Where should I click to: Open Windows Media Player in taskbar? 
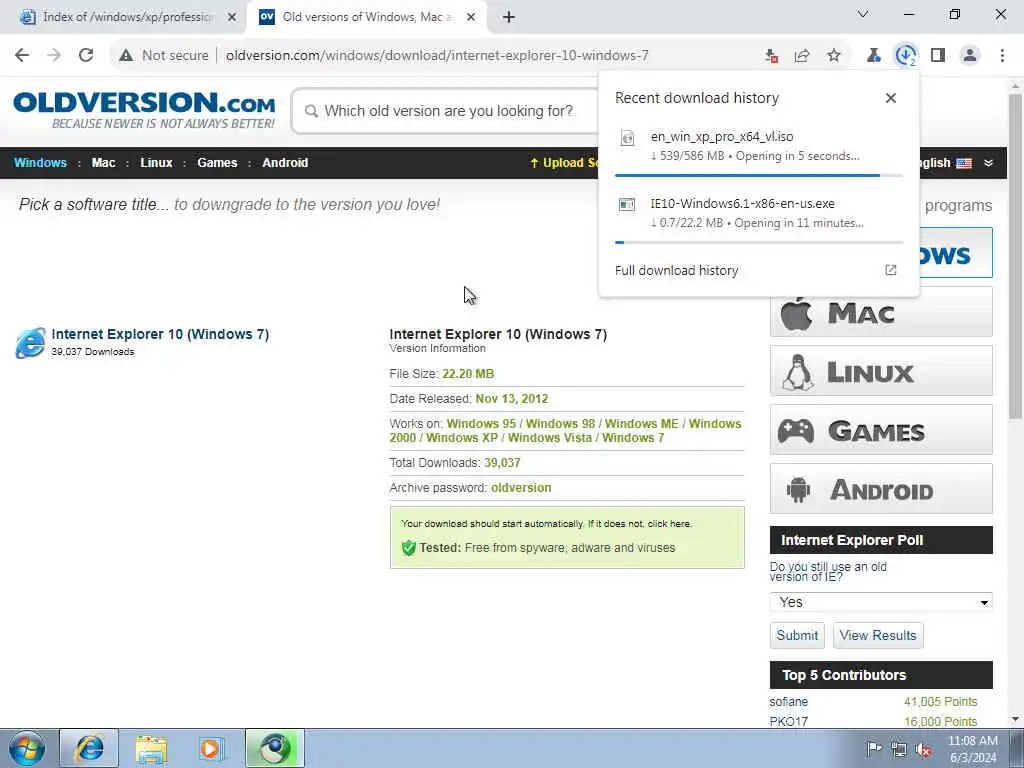(211, 748)
